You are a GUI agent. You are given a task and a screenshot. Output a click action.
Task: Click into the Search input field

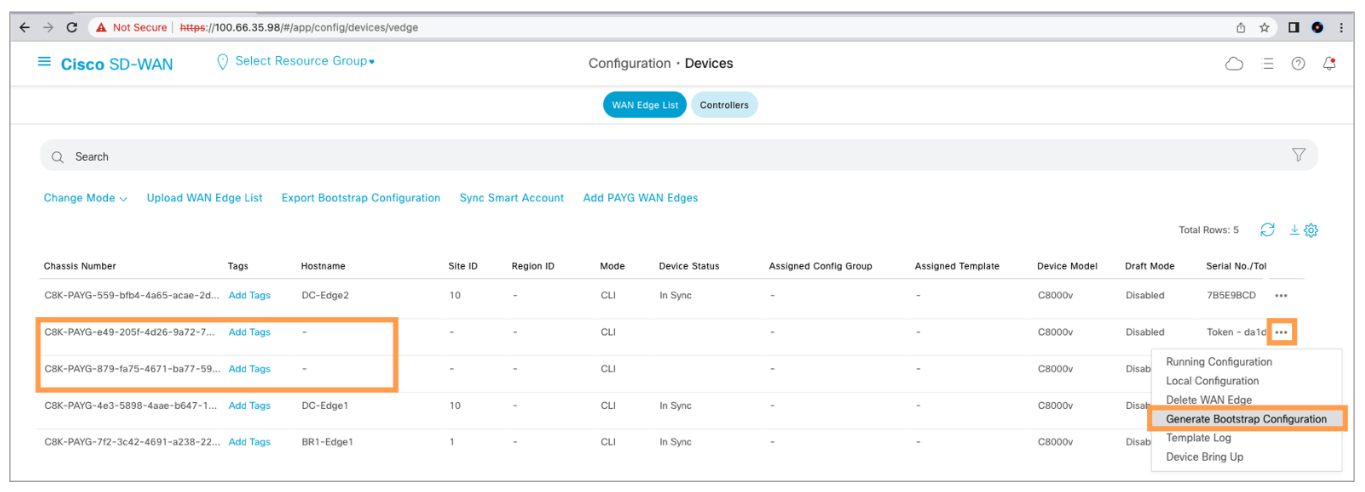600,156
